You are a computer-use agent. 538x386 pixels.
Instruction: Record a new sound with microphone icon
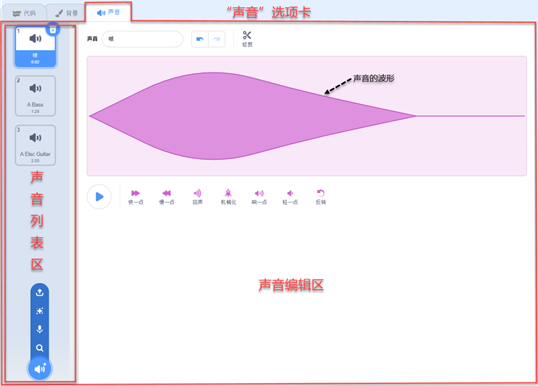[x=39, y=329]
